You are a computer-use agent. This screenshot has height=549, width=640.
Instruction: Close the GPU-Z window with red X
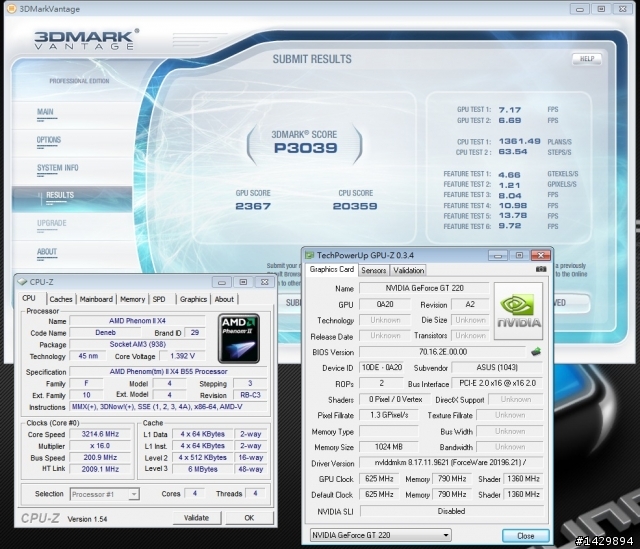[x=540, y=256]
